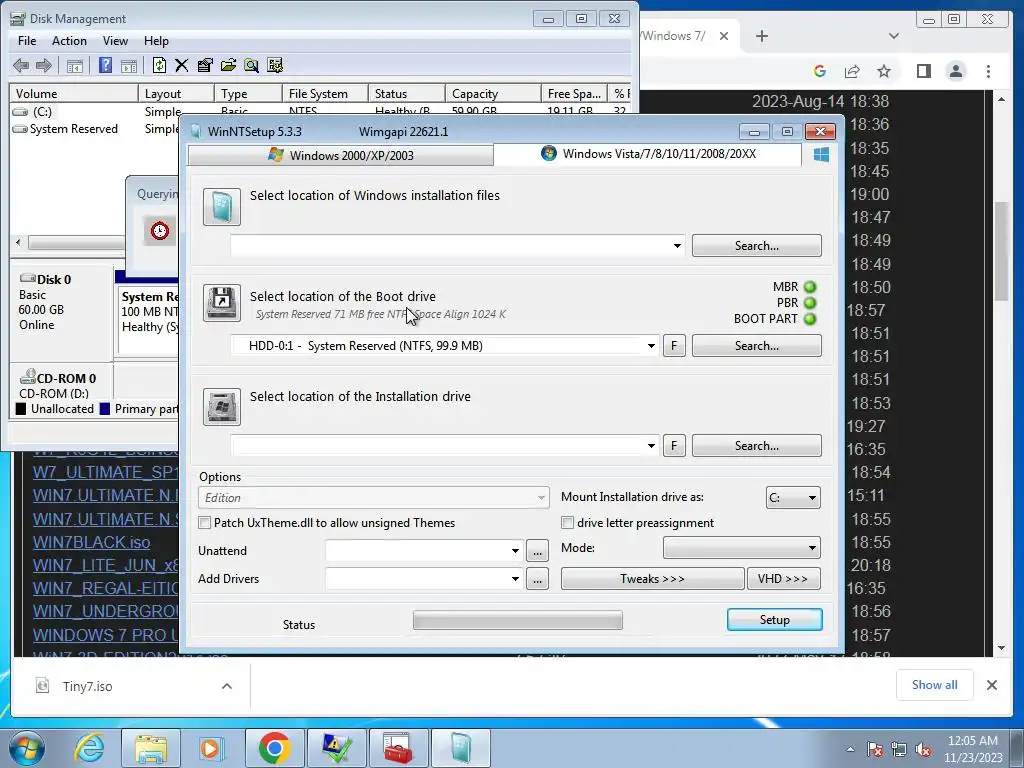Toggle Chrome's side panel icon
The width and height of the screenshot is (1024, 768).
[x=923, y=71]
